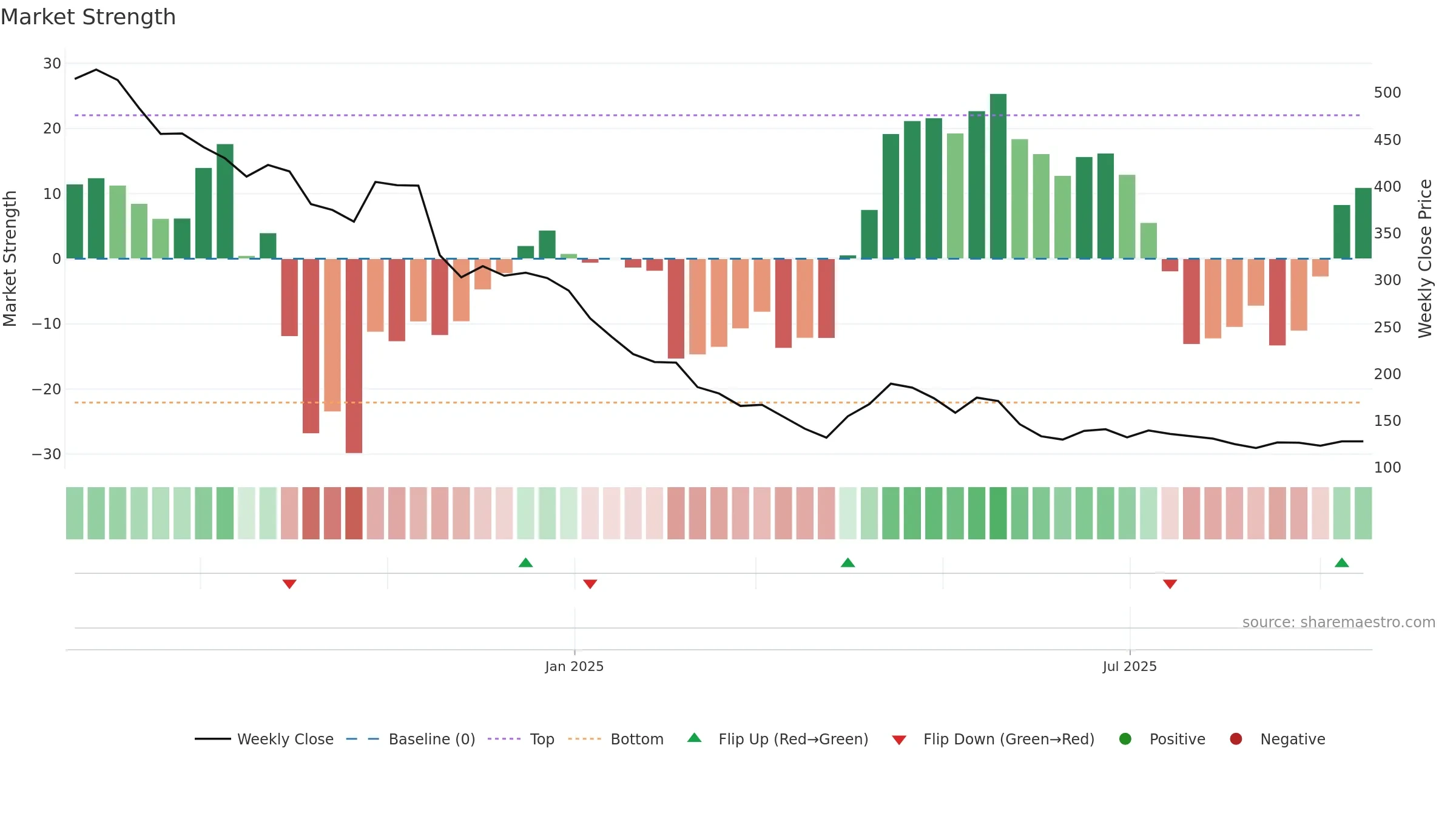Toggle the Bottom legend entry
1456x819 pixels.
pos(616,739)
